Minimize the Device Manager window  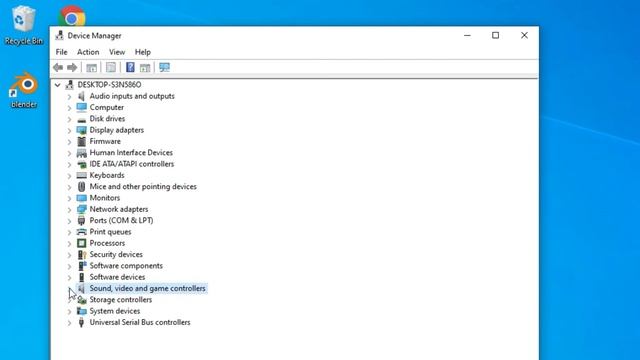(467, 36)
